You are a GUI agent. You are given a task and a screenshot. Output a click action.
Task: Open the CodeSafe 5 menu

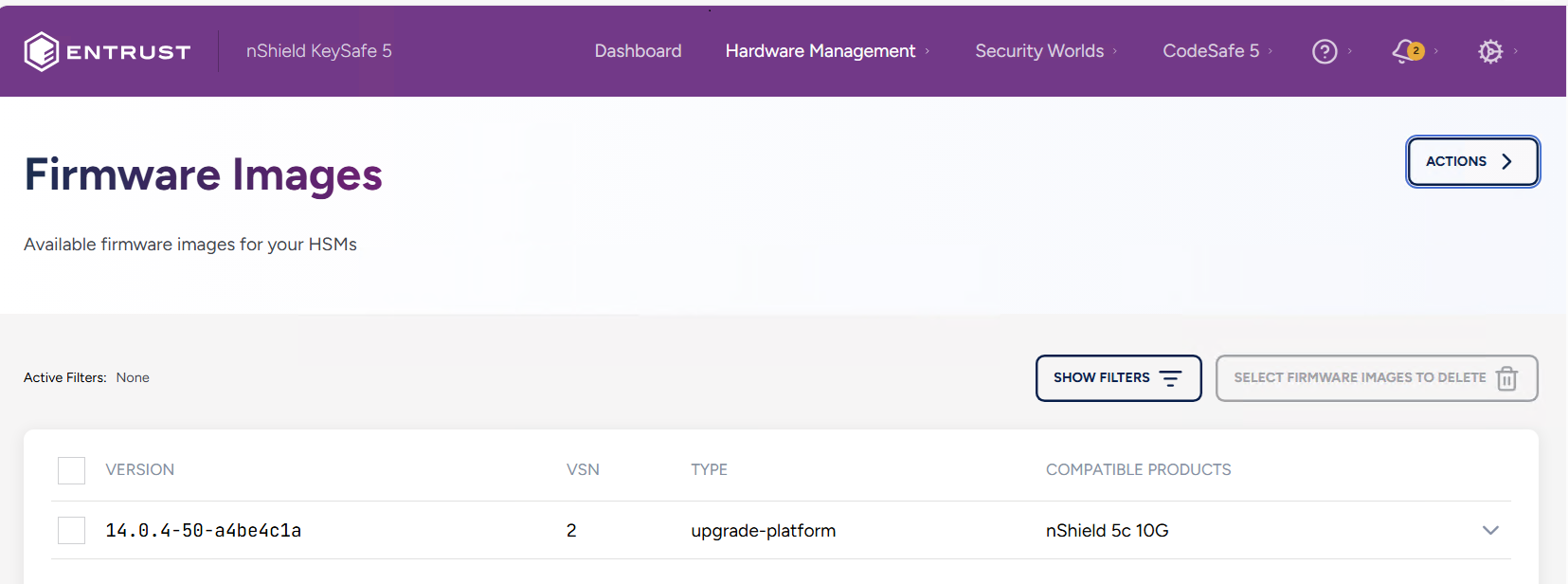[1211, 51]
